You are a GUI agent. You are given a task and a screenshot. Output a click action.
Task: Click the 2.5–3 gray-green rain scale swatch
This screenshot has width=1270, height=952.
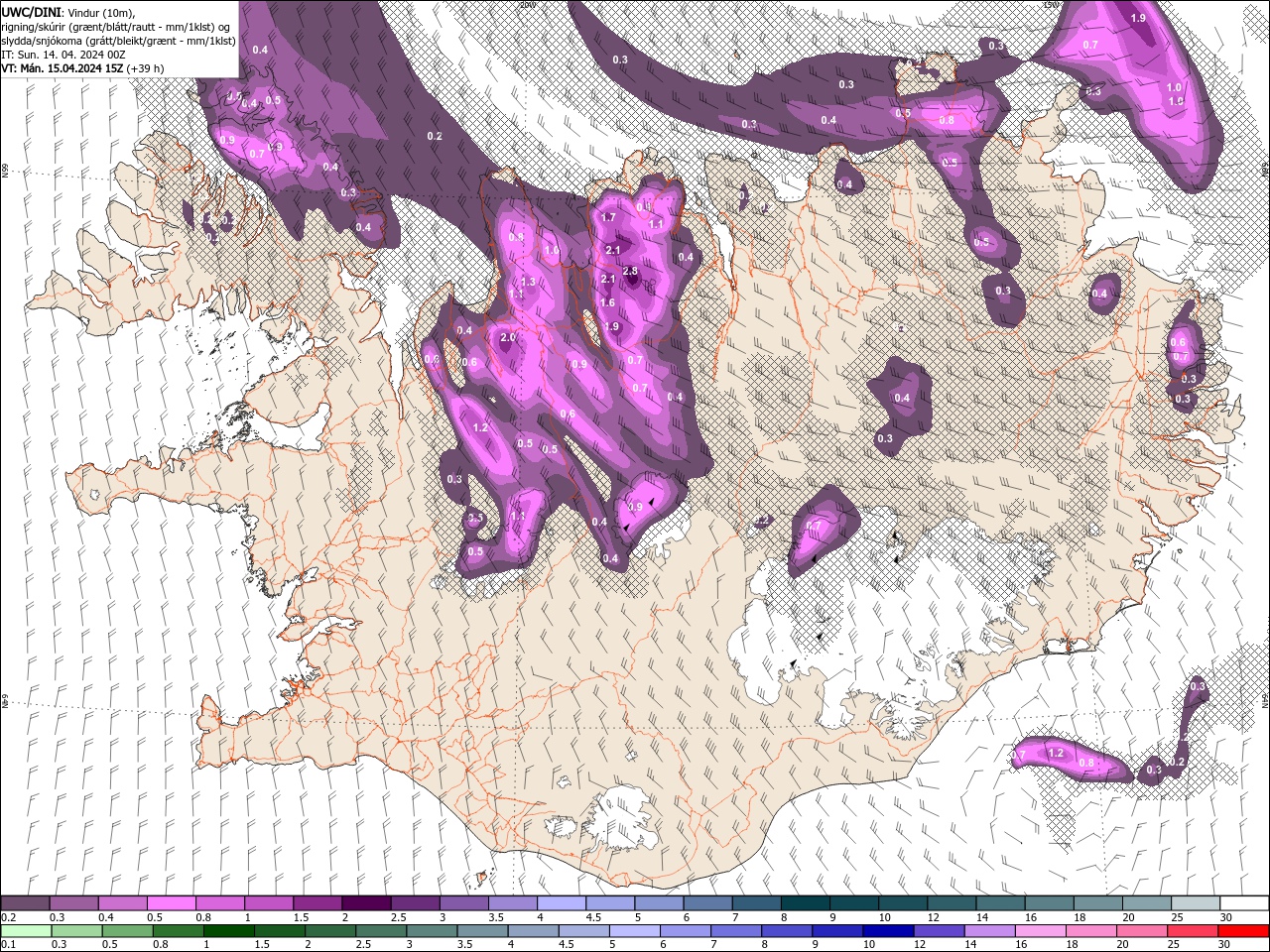coord(380,931)
